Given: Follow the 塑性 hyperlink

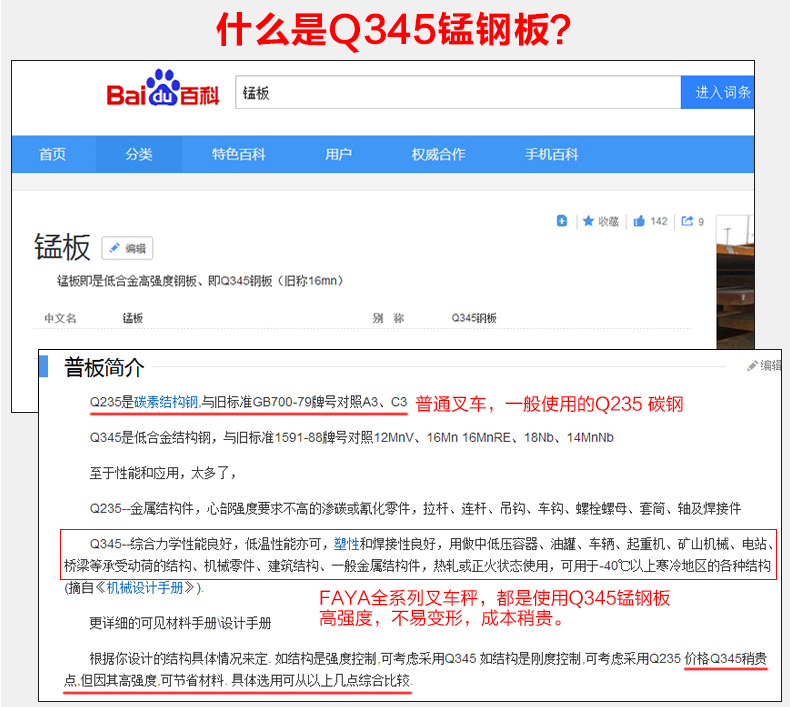Looking at the screenshot, I should pyautogui.click(x=347, y=544).
